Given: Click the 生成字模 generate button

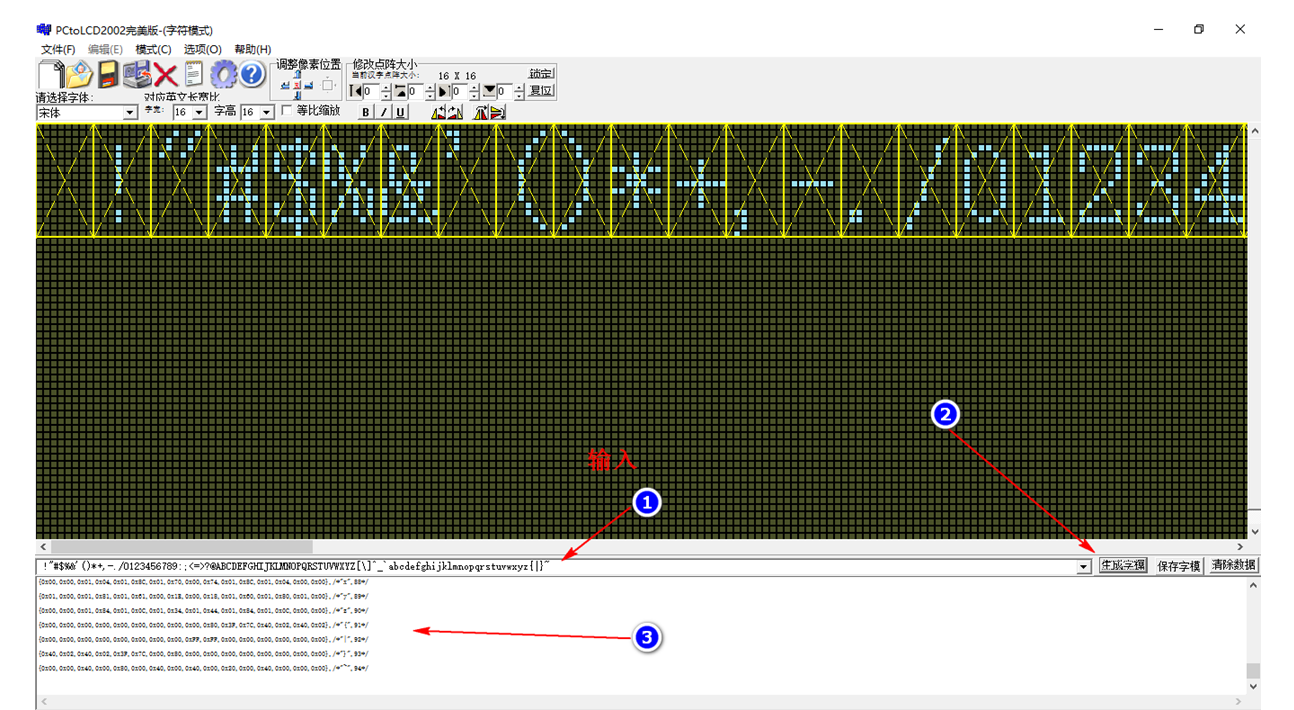Looking at the screenshot, I should click(1123, 566).
